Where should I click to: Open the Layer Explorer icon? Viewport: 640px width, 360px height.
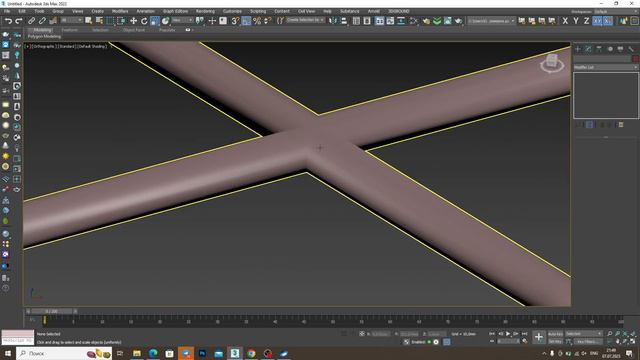coord(367,21)
